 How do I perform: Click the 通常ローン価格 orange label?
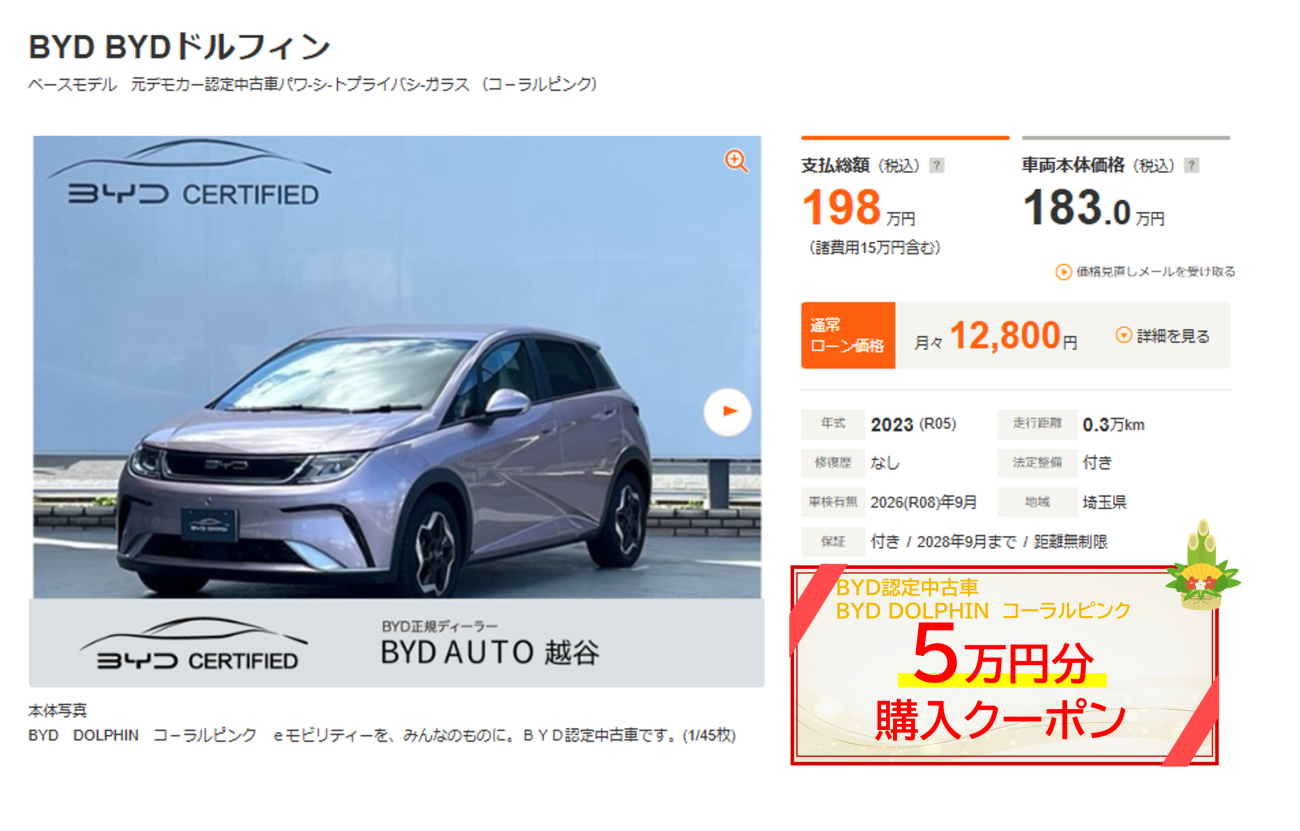click(848, 336)
